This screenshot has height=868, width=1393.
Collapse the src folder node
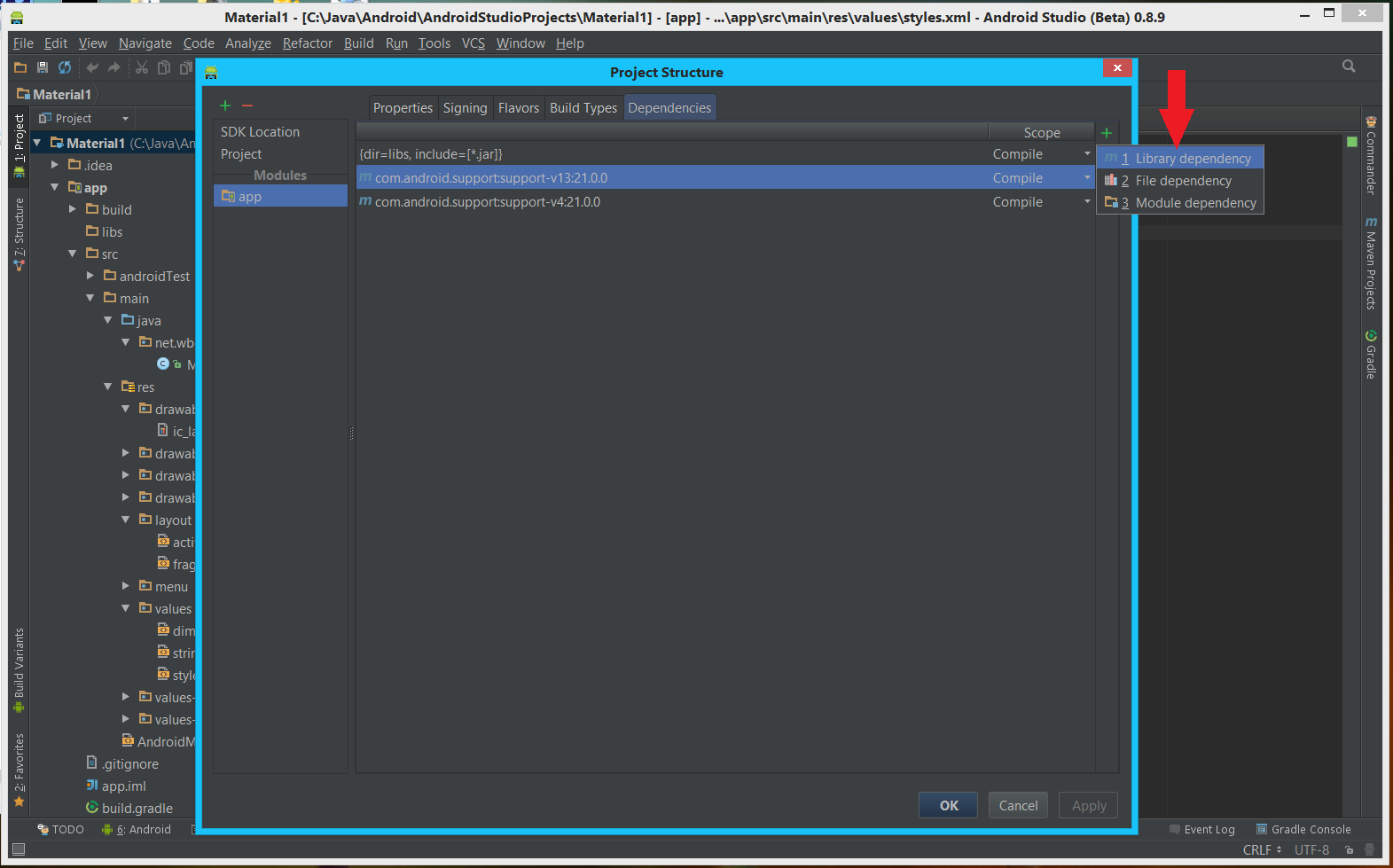[73, 254]
